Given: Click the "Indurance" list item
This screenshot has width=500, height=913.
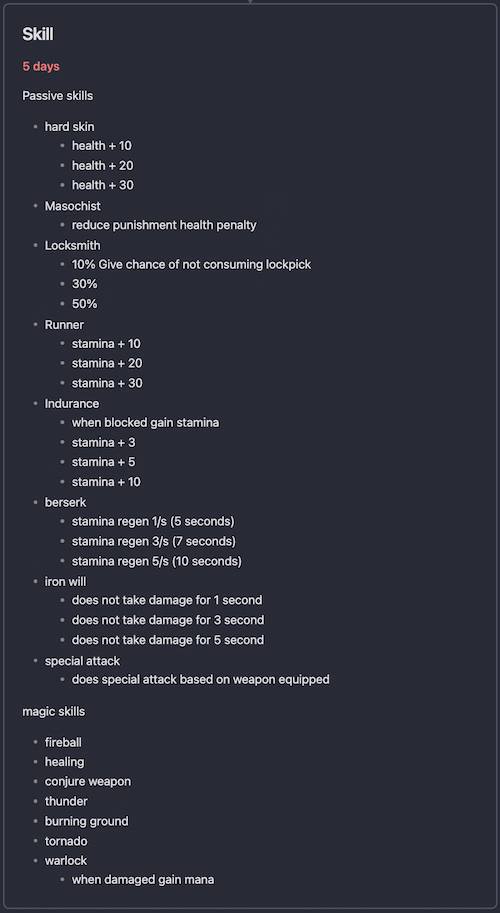Looking at the screenshot, I should pyautogui.click(x=72, y=404).
